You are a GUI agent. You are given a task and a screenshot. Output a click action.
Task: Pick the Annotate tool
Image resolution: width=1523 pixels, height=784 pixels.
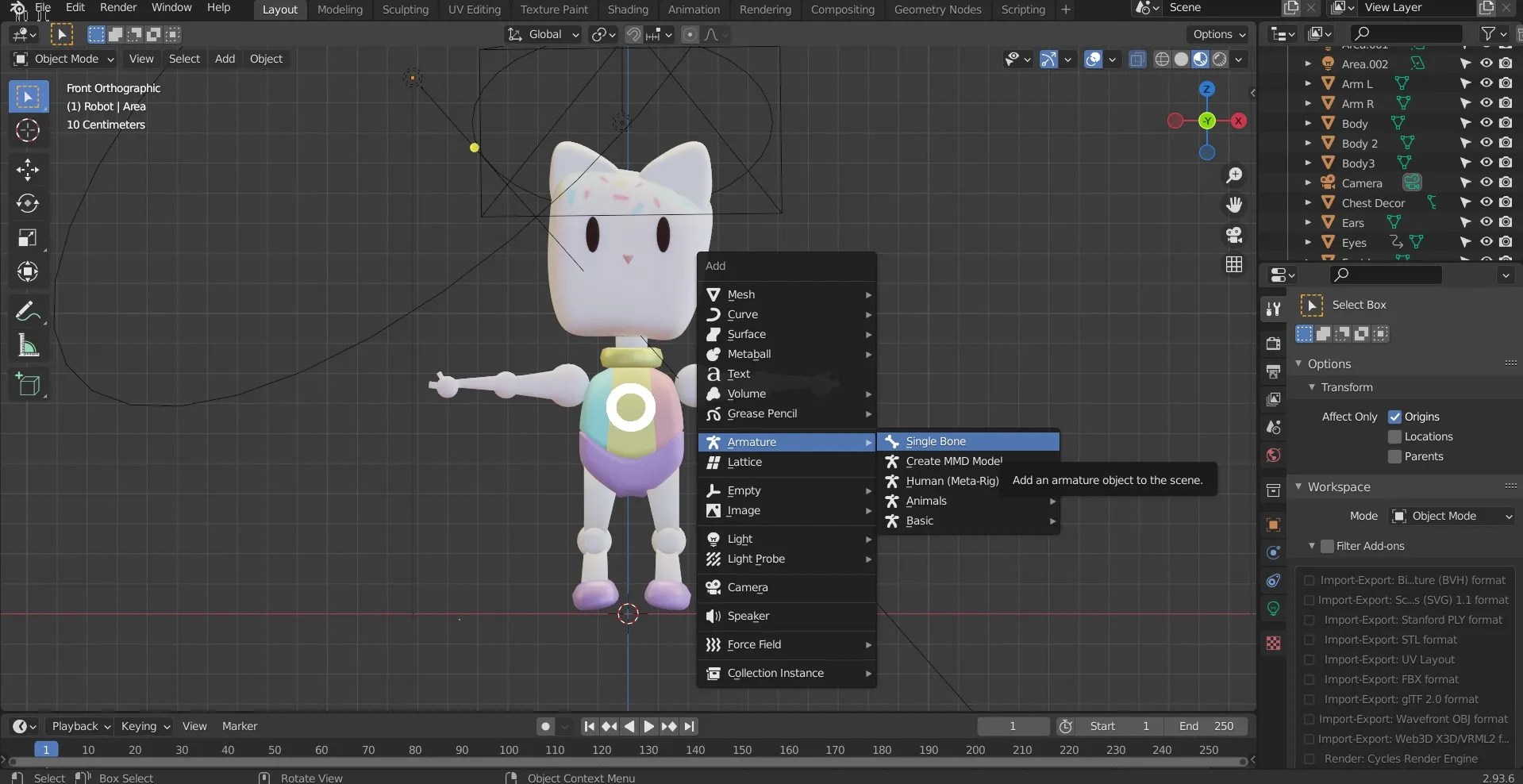[x=28, y=310]
